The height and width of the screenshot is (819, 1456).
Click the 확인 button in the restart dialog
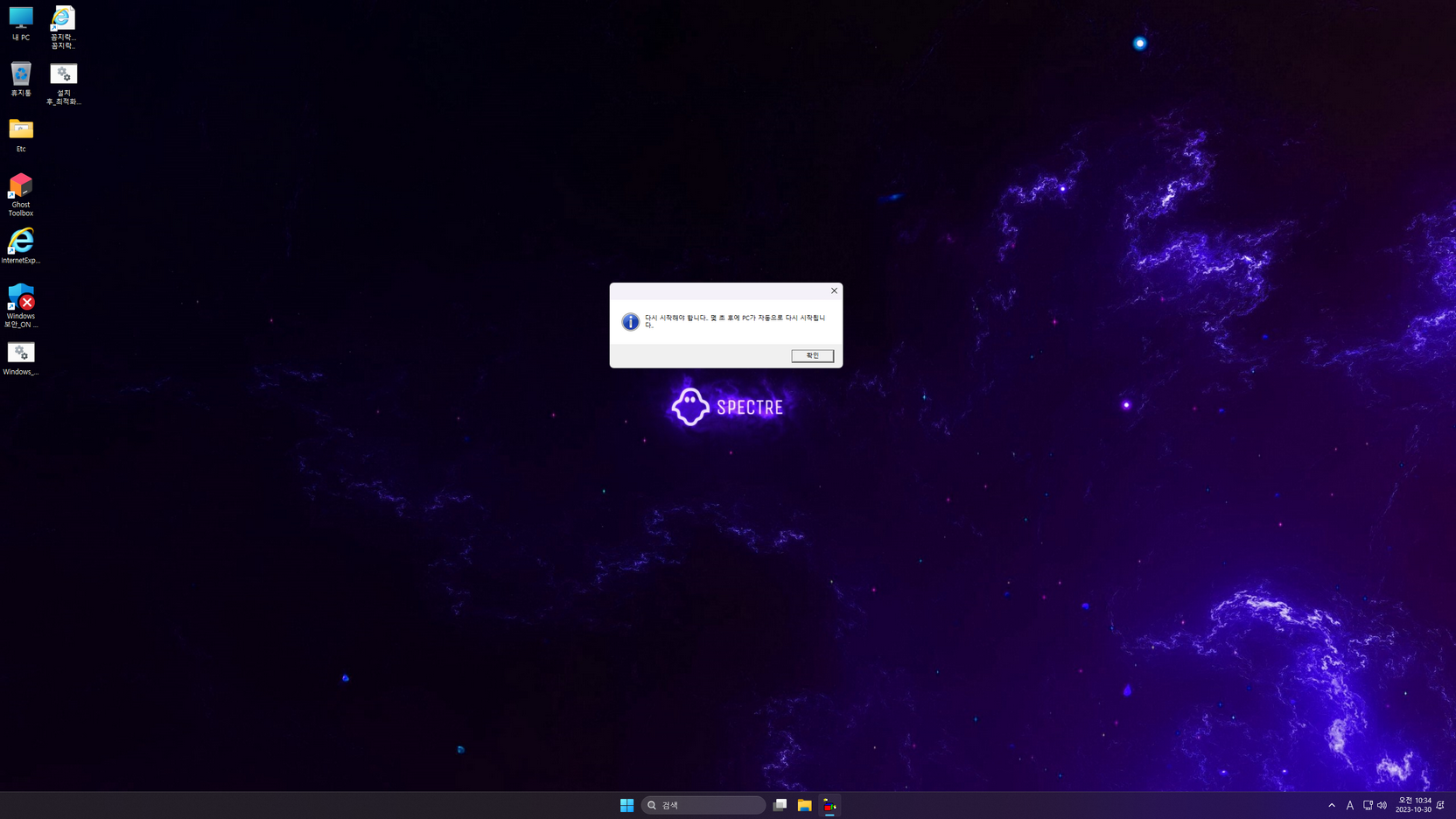click(x=812, y=355)
